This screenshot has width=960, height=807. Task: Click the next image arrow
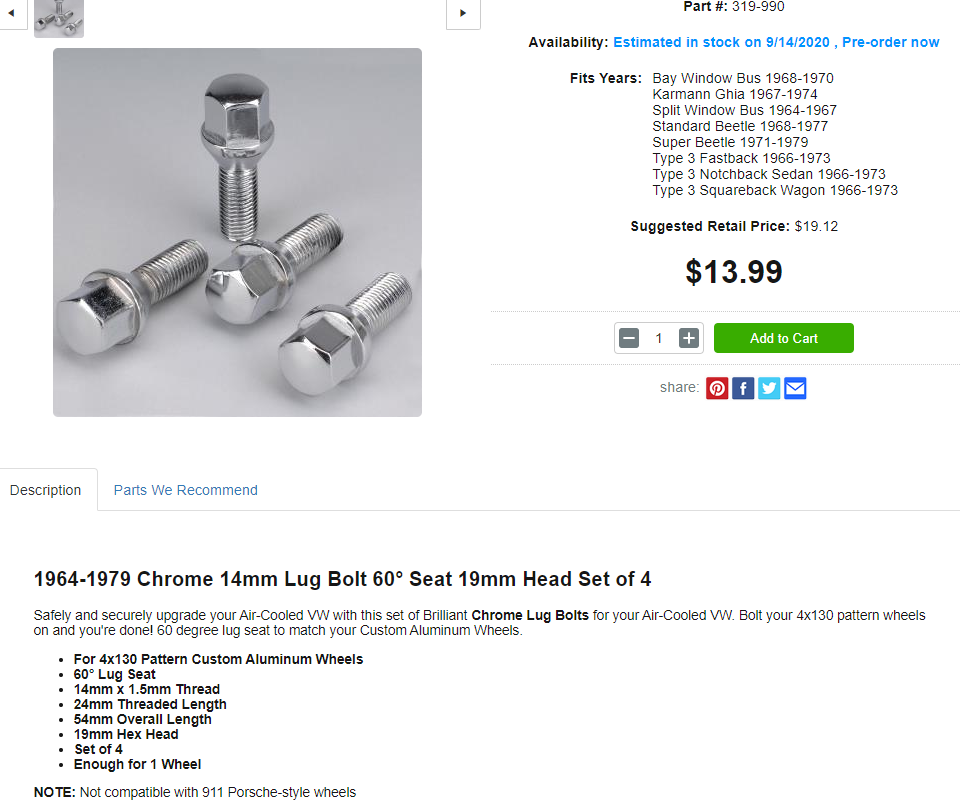point(463,13)
